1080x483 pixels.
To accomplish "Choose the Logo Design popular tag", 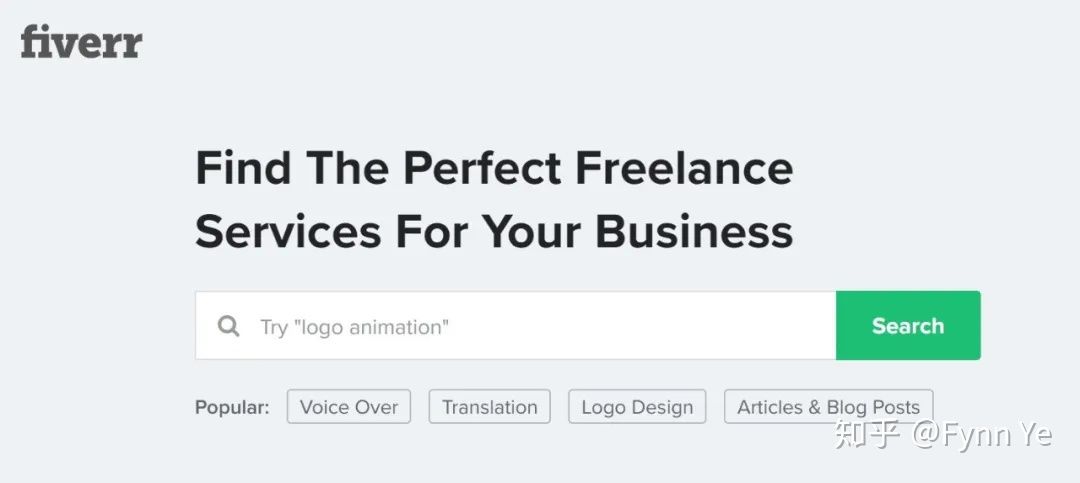I will 637,407.
